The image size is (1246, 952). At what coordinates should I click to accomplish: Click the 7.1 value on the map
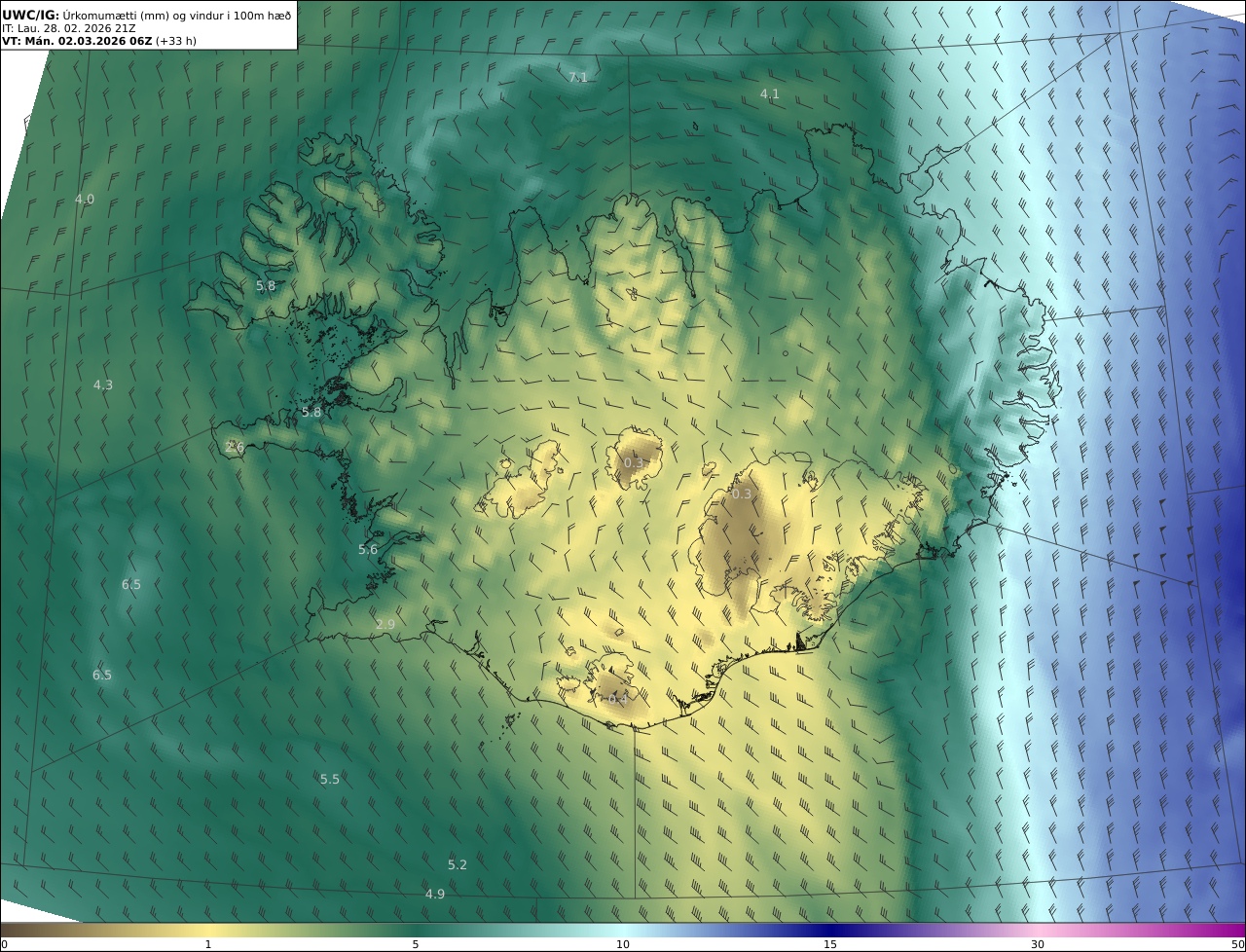click(578, 77)
